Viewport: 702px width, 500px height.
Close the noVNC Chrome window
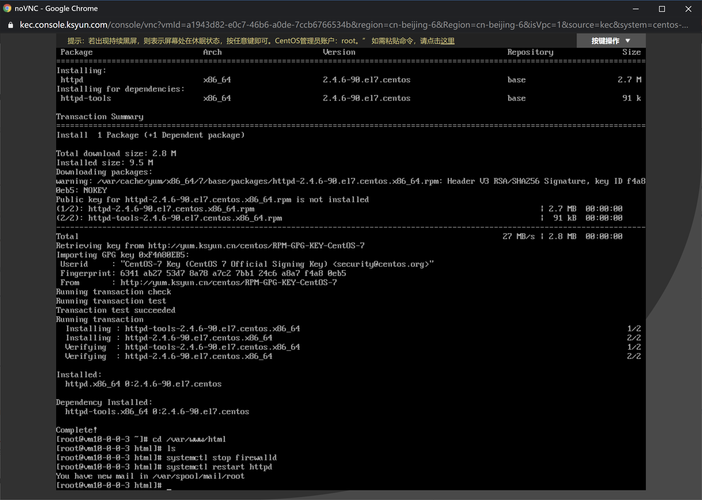click(x=688, y=9)
